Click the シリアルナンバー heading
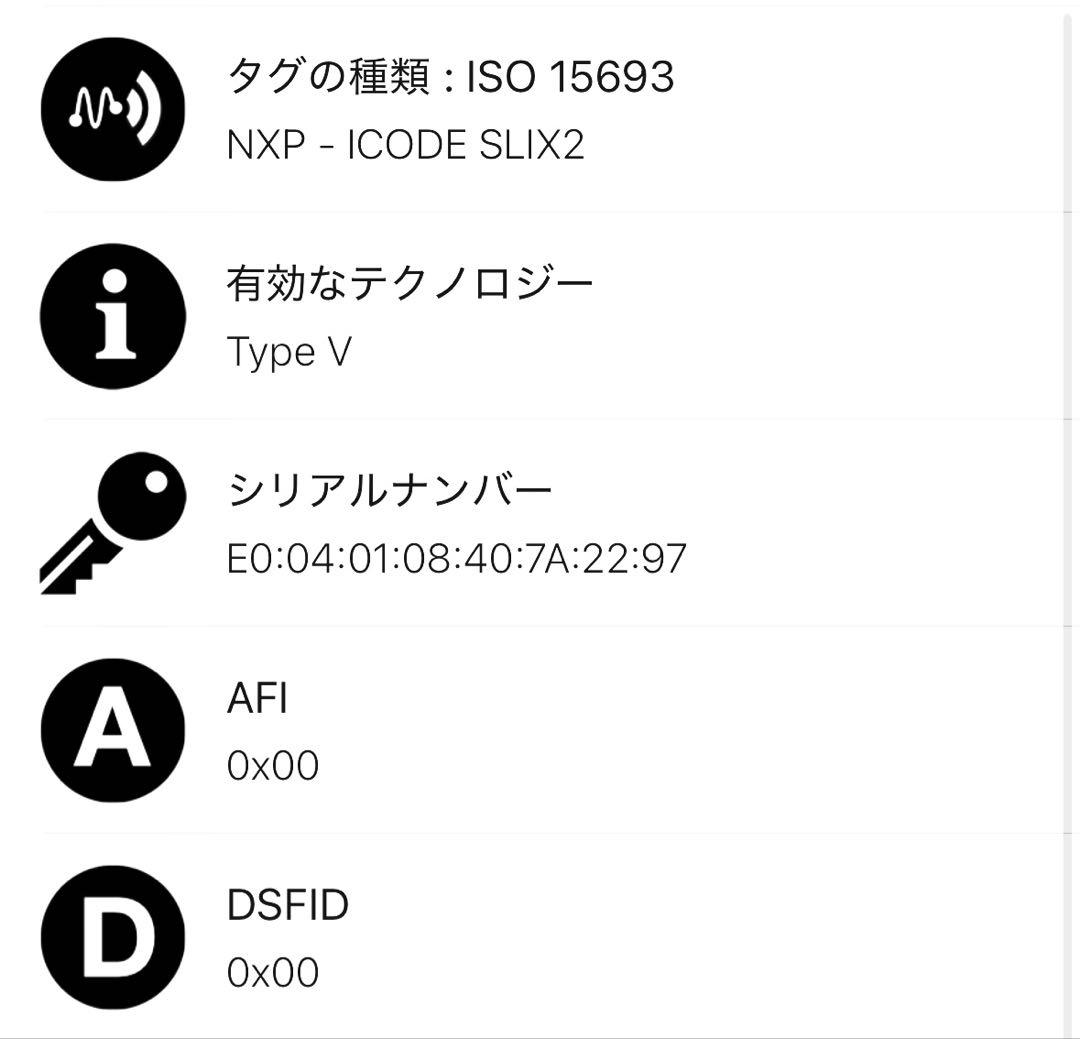 click(x=390, y=491)
